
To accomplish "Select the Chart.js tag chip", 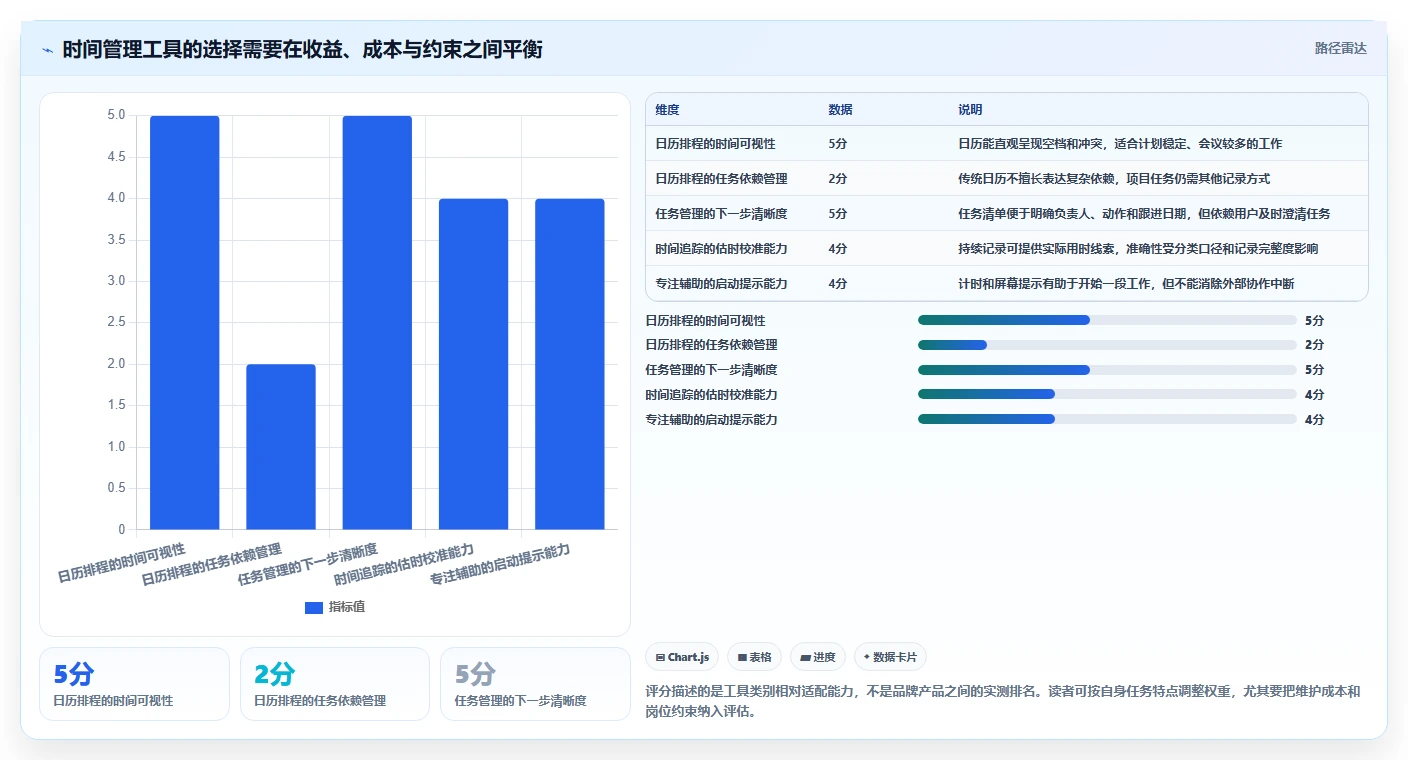I will pos(683,657).
